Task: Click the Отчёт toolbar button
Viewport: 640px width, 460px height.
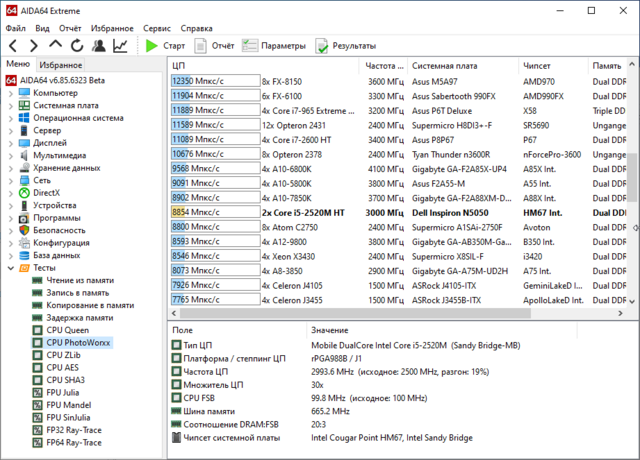Action: click(214, 46)
